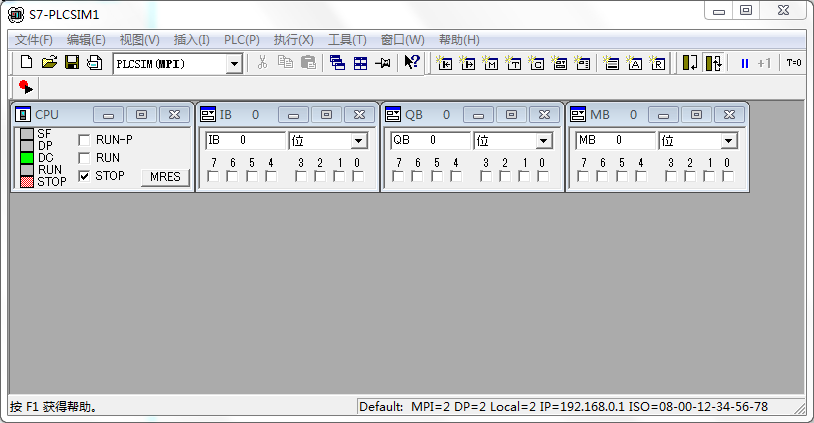Toggle bit 0 in QB window
This screenshot has width=814, height=423.
[x=542, y=176]
